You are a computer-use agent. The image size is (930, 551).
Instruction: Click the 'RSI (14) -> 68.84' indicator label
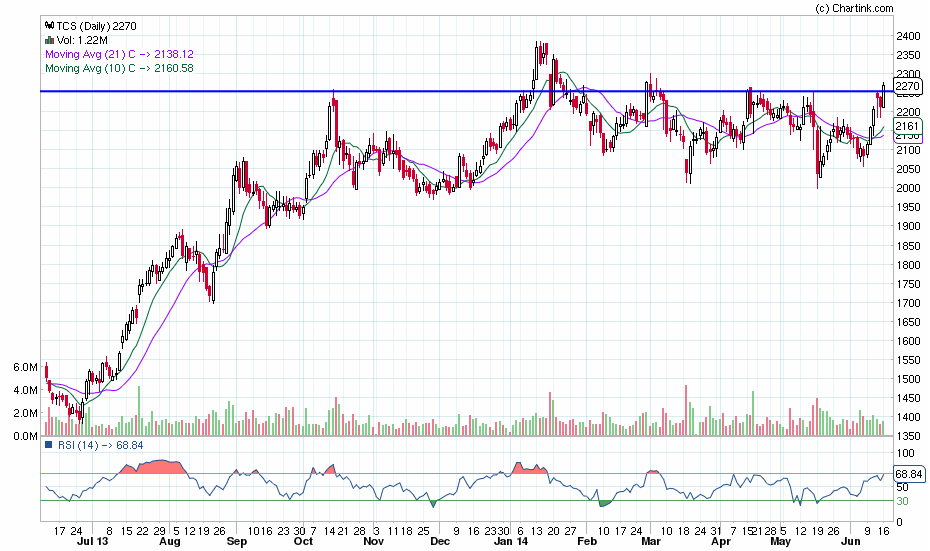coord(100,445)
